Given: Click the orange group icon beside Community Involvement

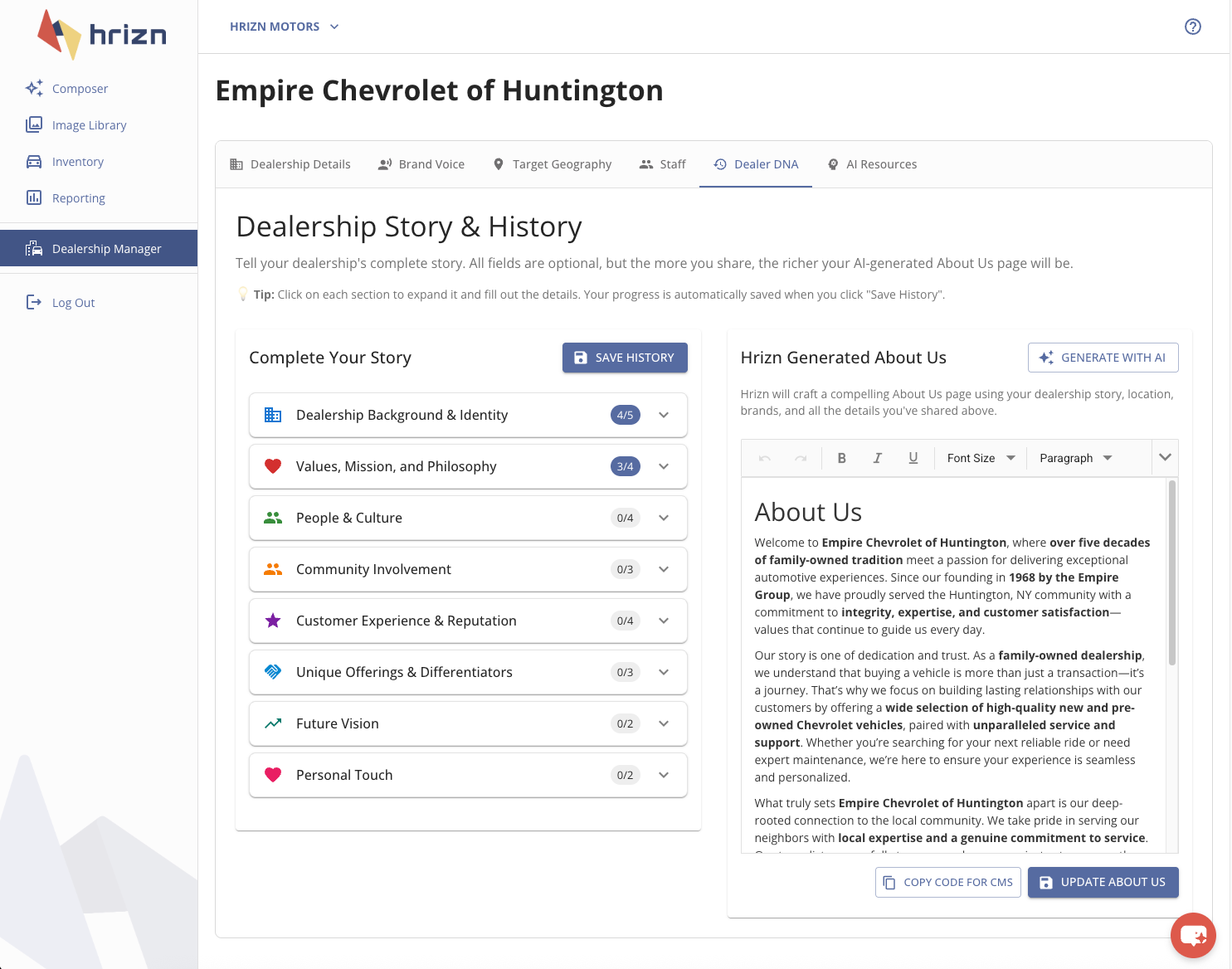Looking at the screenshot, I should pos(273,569).
